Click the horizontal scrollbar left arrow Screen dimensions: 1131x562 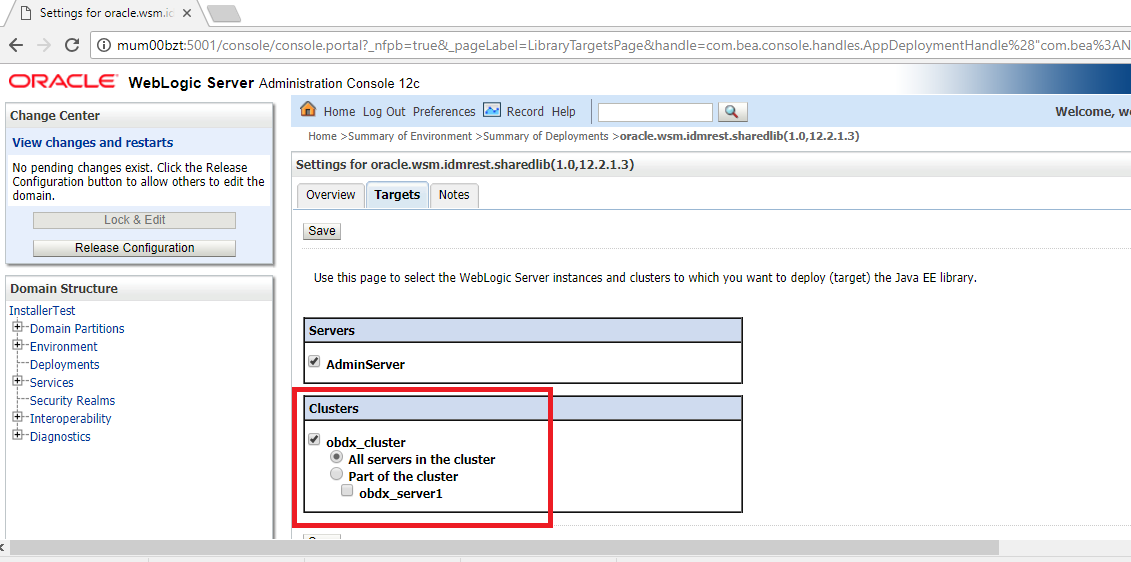tap(4, 548)
